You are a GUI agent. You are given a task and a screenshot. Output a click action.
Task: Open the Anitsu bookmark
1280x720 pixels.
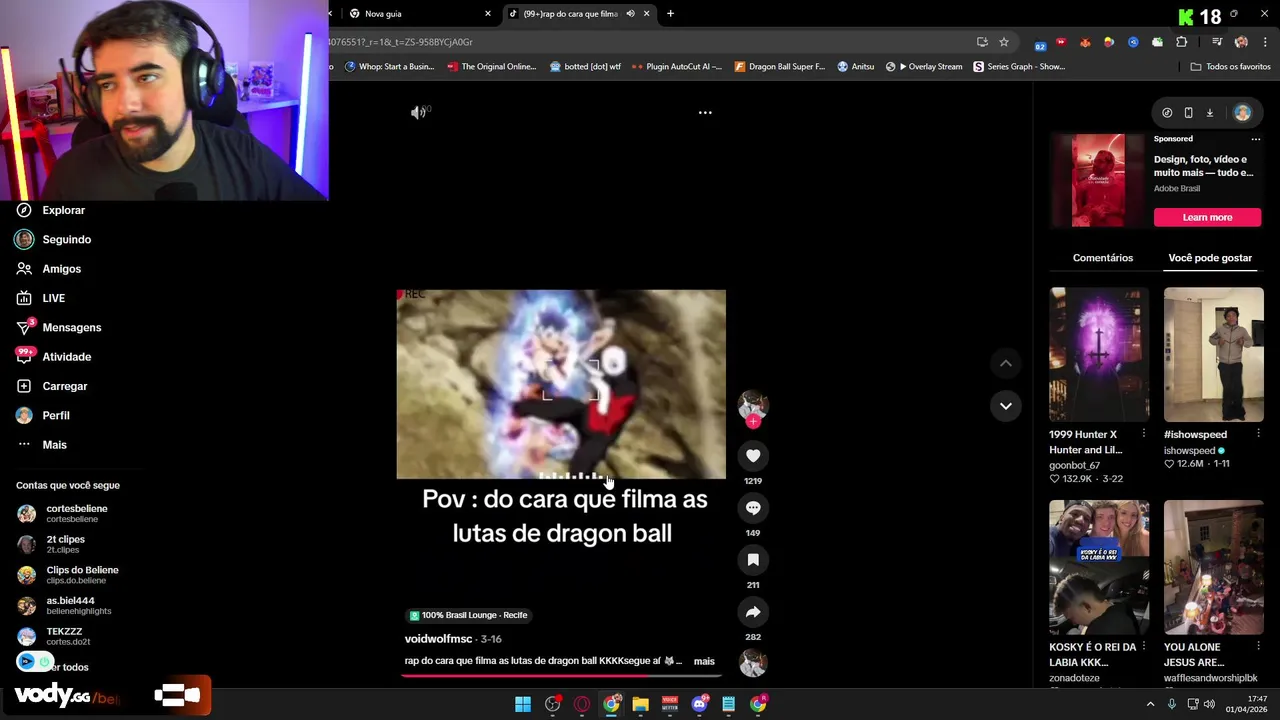click(855, 67)
